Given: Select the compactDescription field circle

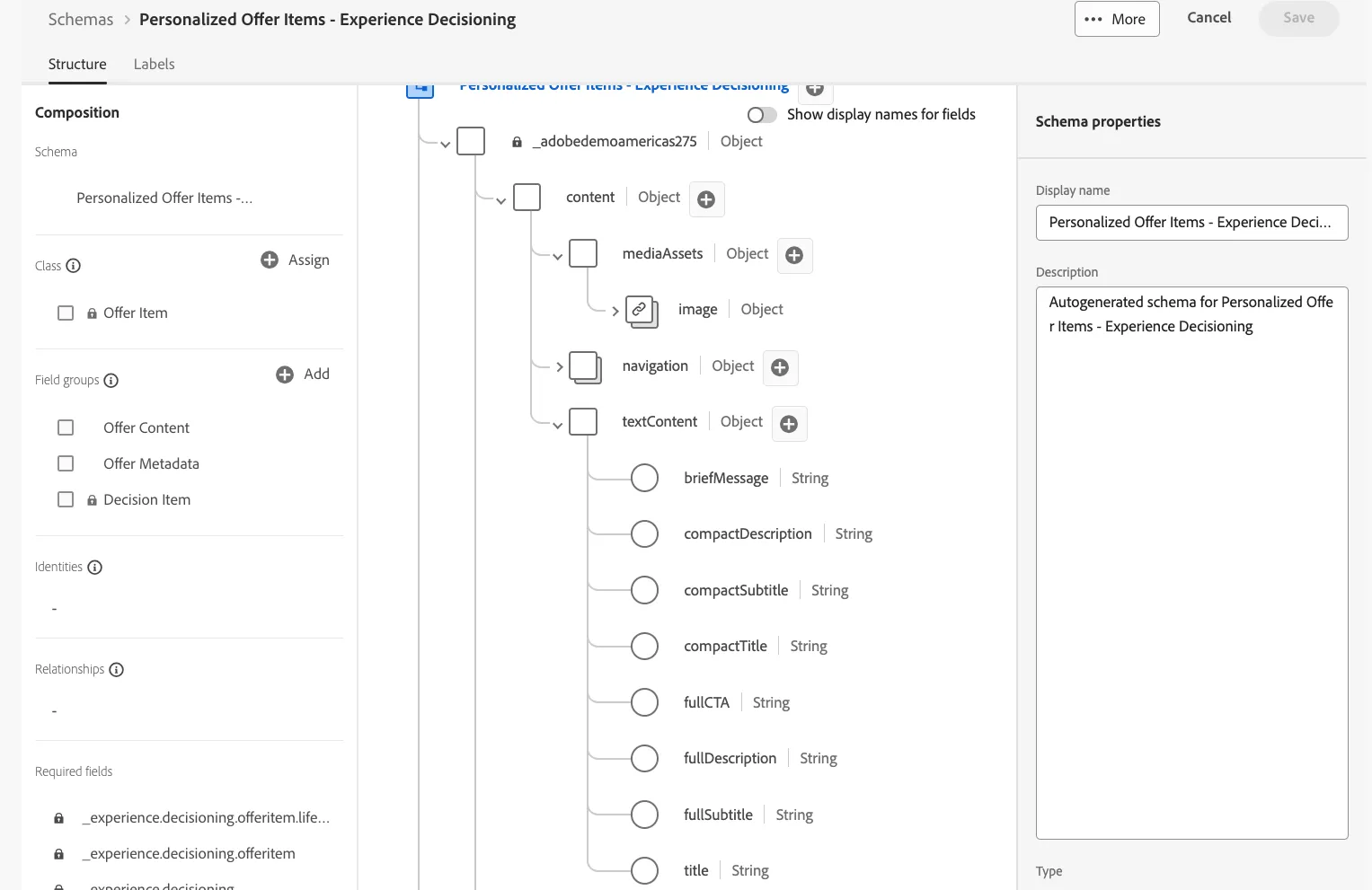Looking at the screenshot, I should [644, 533].
